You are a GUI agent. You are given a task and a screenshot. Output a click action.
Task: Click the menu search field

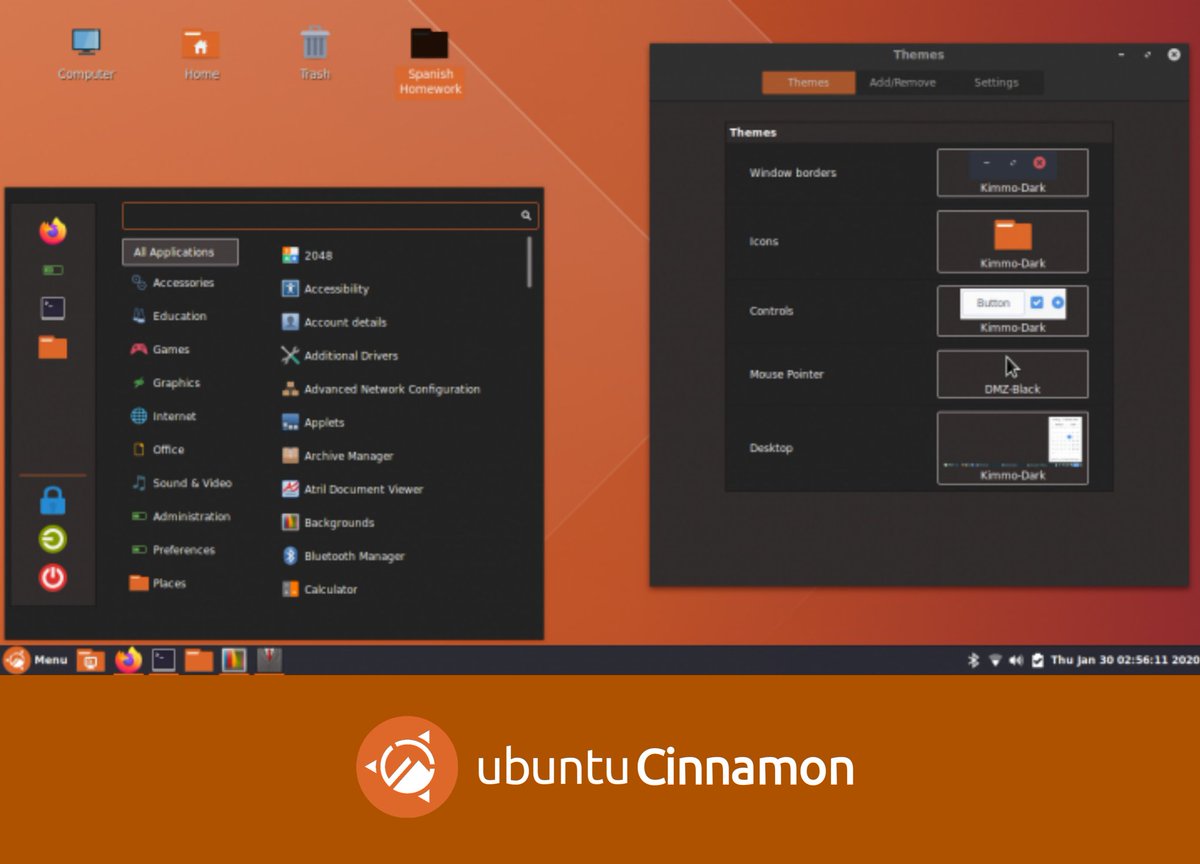click(x=330, y=215)
